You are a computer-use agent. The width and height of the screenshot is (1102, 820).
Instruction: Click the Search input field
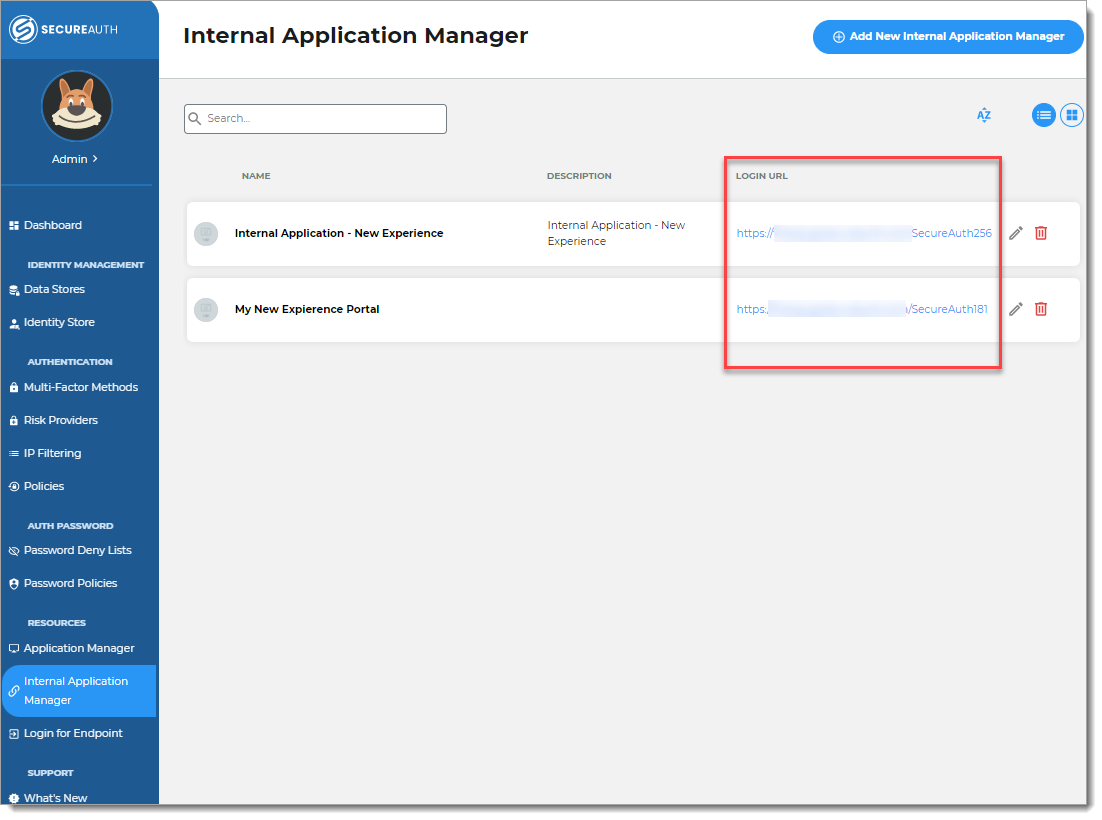(x=314, y=118)
